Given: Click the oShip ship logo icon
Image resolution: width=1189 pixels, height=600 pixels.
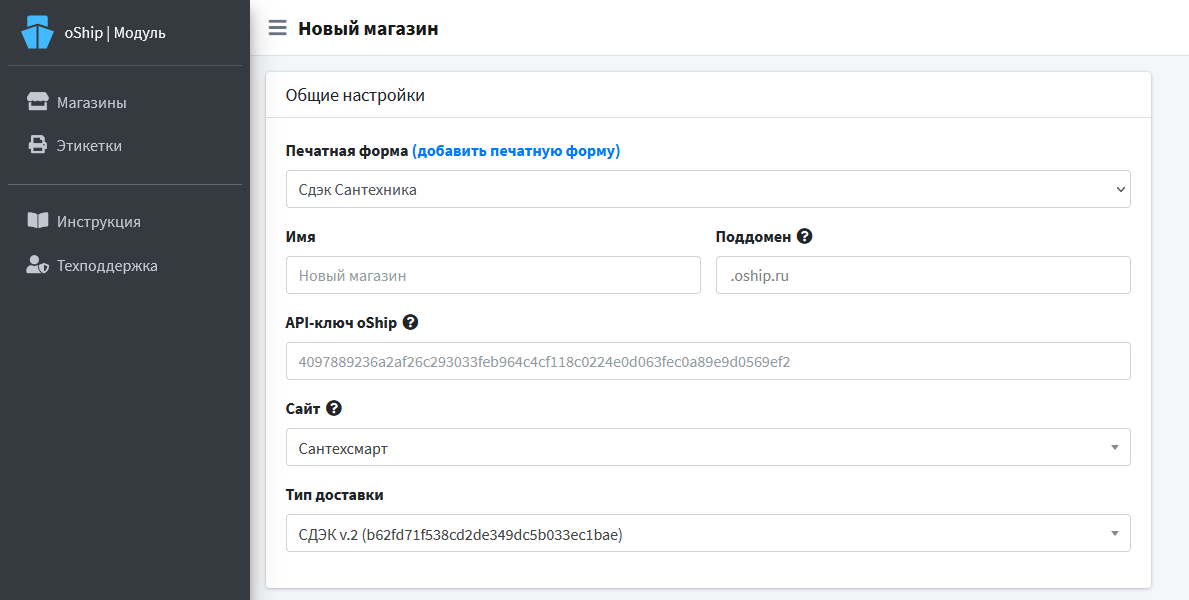Looking at the screenshot, I should [x=37, y=33].
